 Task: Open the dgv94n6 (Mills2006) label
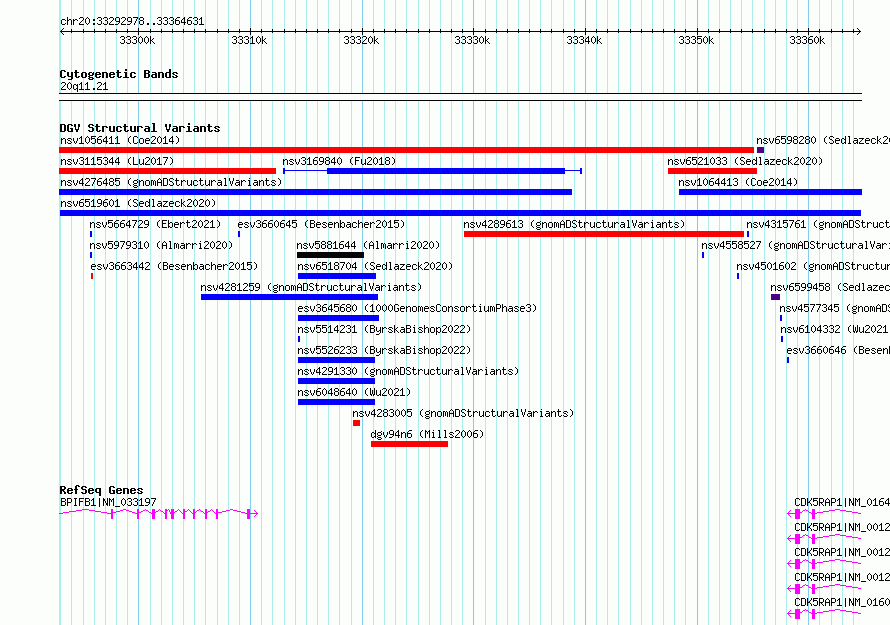pos(427,434)
